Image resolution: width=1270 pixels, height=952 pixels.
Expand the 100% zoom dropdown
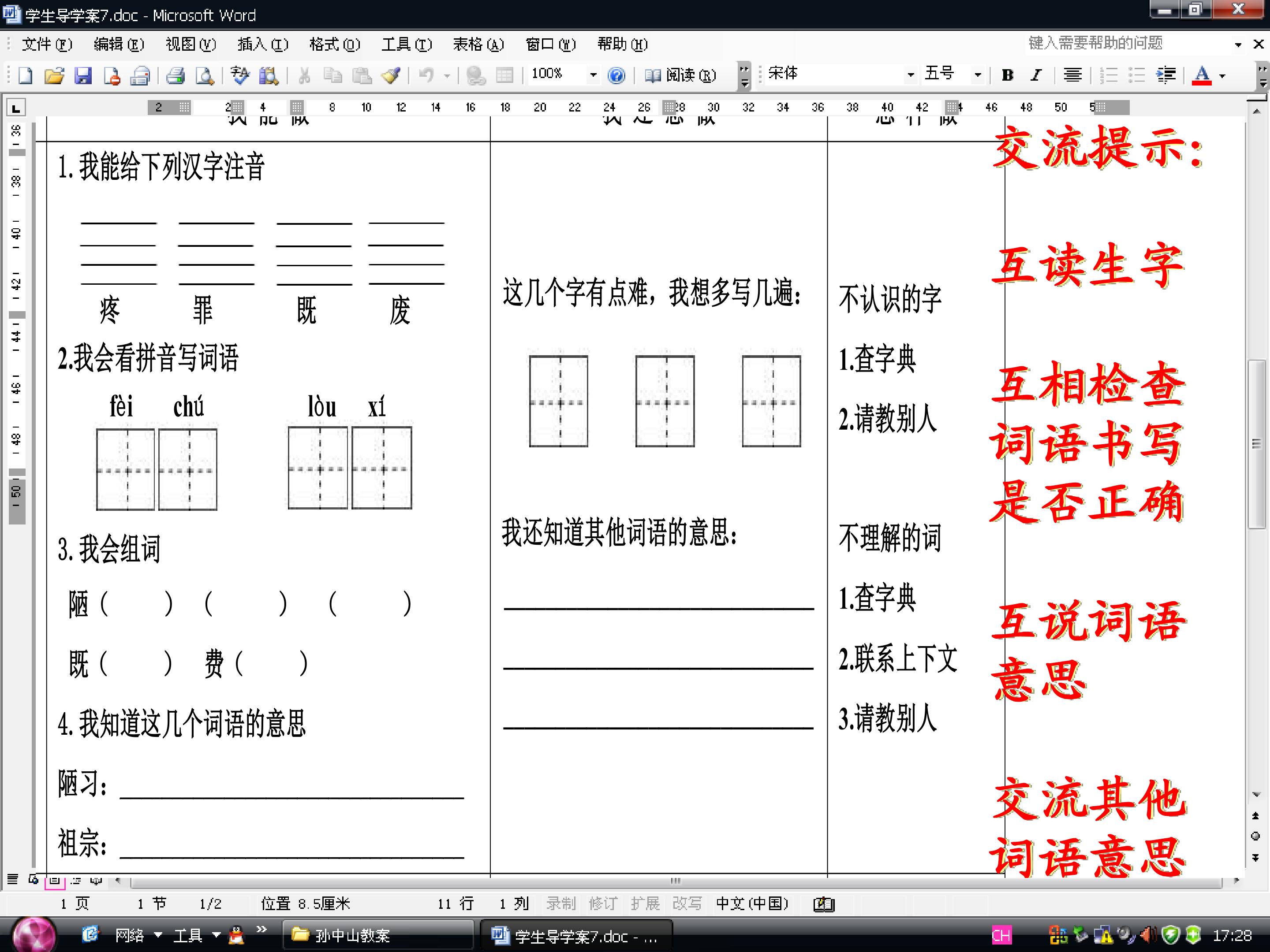click(x=593, y=75)
